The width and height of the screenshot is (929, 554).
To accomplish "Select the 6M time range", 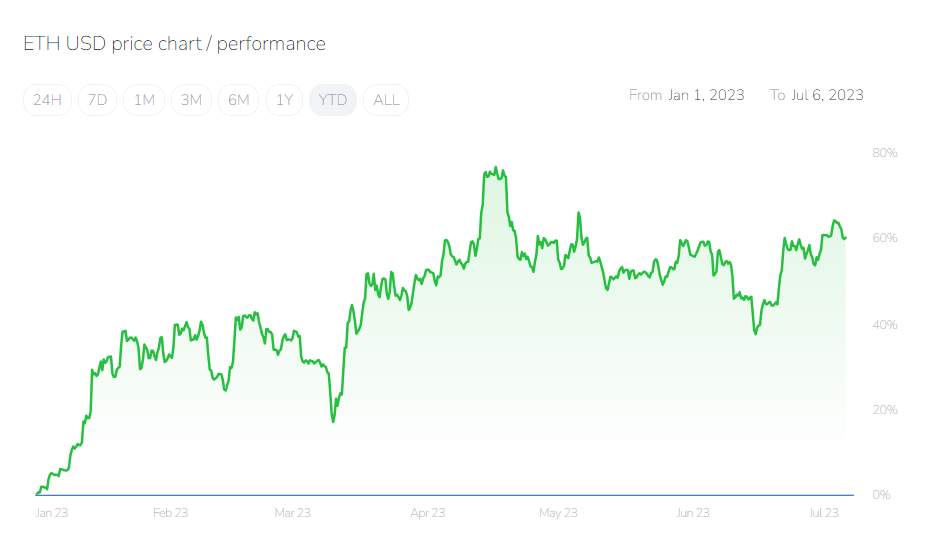I will (x=238, y=100).
